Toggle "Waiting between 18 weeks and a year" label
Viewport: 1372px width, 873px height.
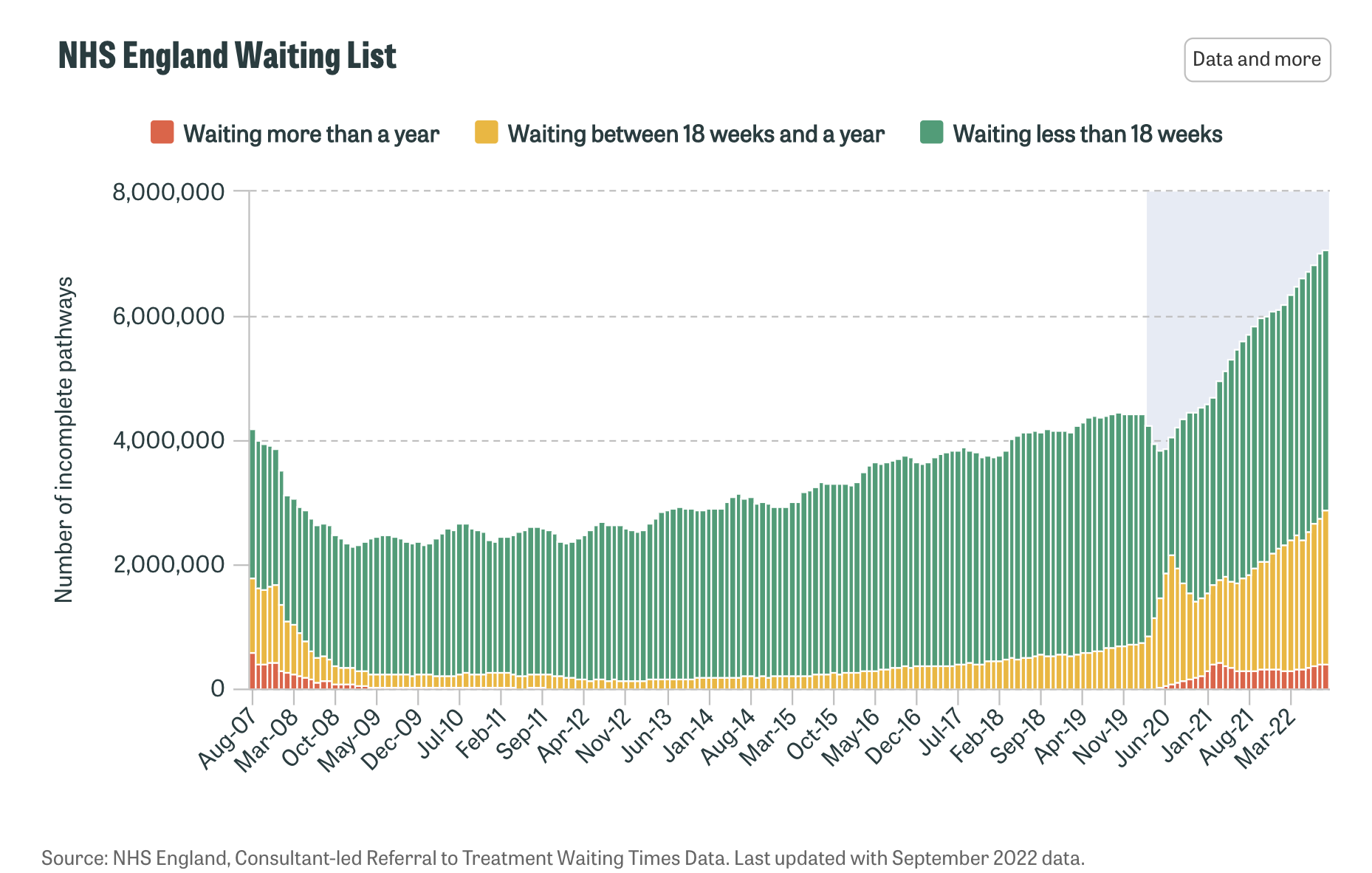(696, 134)
